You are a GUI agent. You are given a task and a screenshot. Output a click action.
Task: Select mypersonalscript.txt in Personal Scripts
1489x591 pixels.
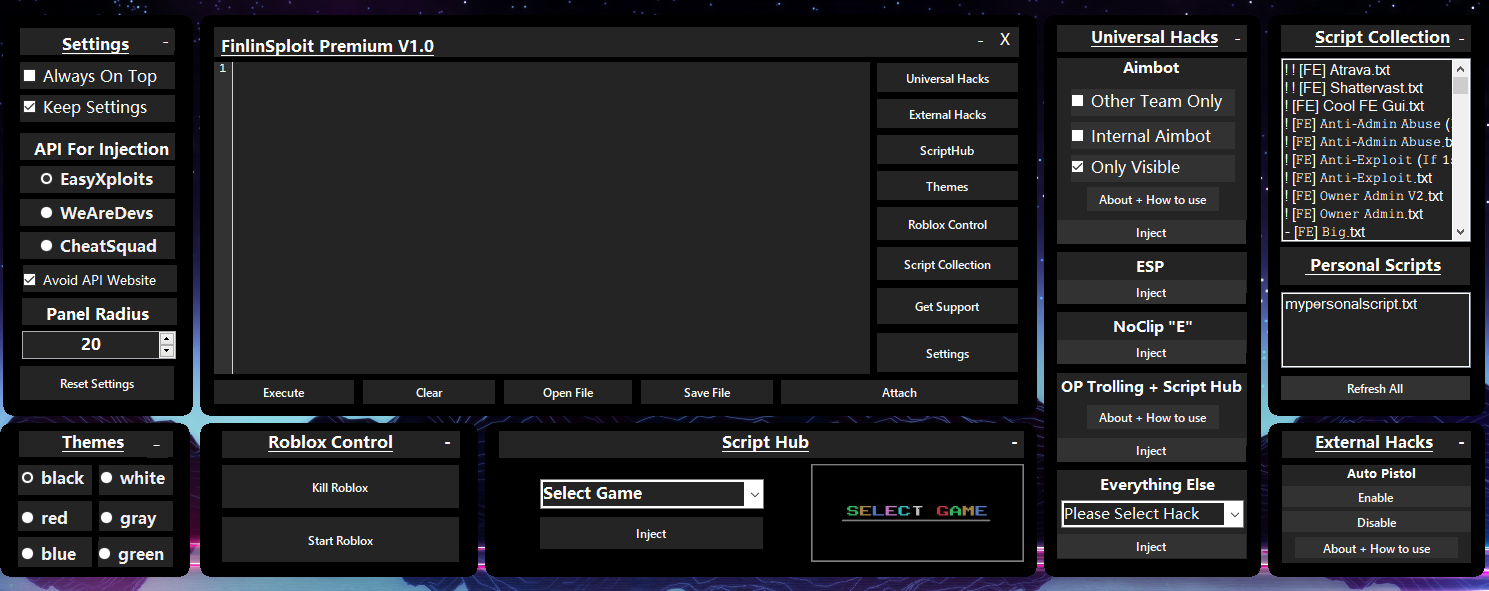click(x=1337, y=305)
